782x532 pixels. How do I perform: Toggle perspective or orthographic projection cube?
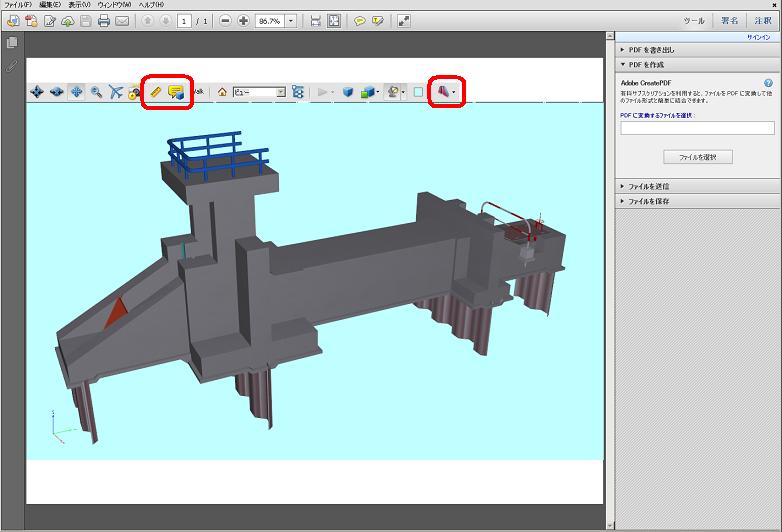click(348, 92)
